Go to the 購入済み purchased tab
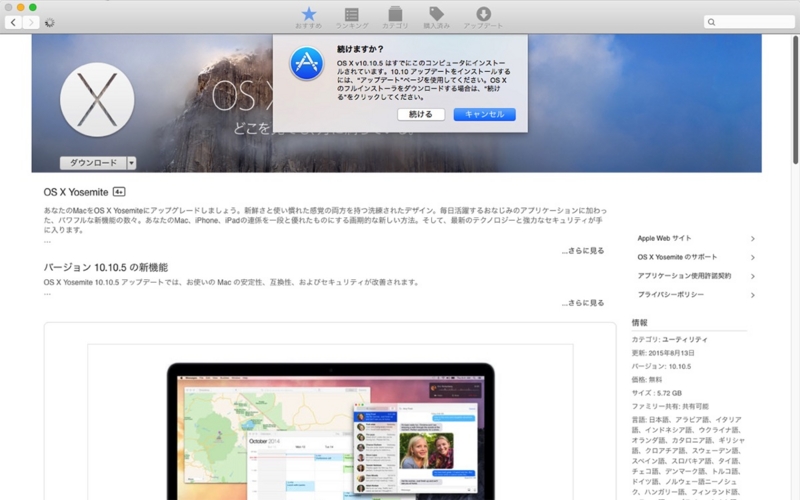800x500 pixels. (436, 18)
